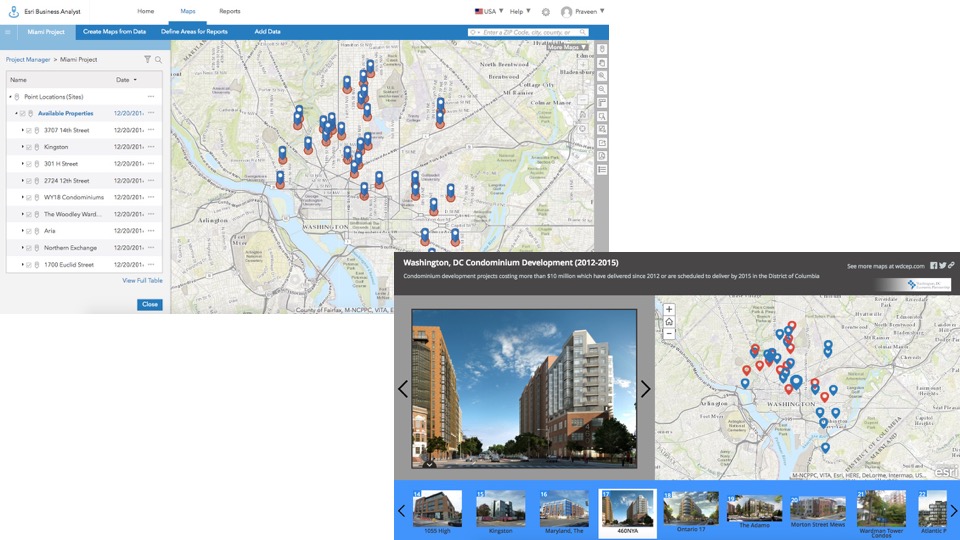Screen dimensions: 960x540
Task: Toggle checkbox for Northern Exchange
Action: click(29, 248)
